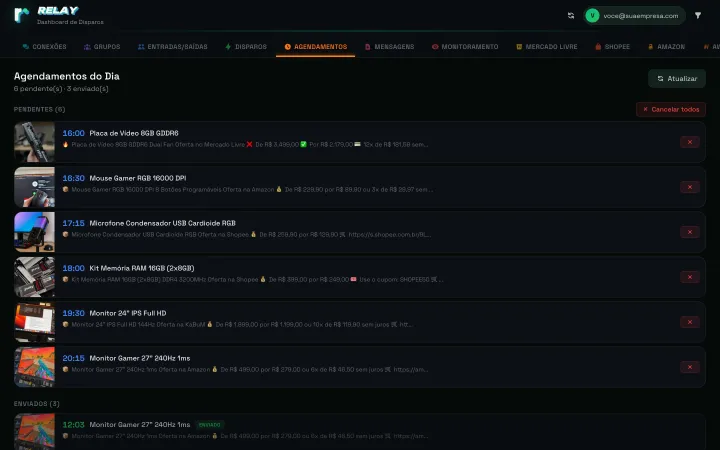Open the Amazon tab
Viewport: 720px width, 450px height.
666,47
